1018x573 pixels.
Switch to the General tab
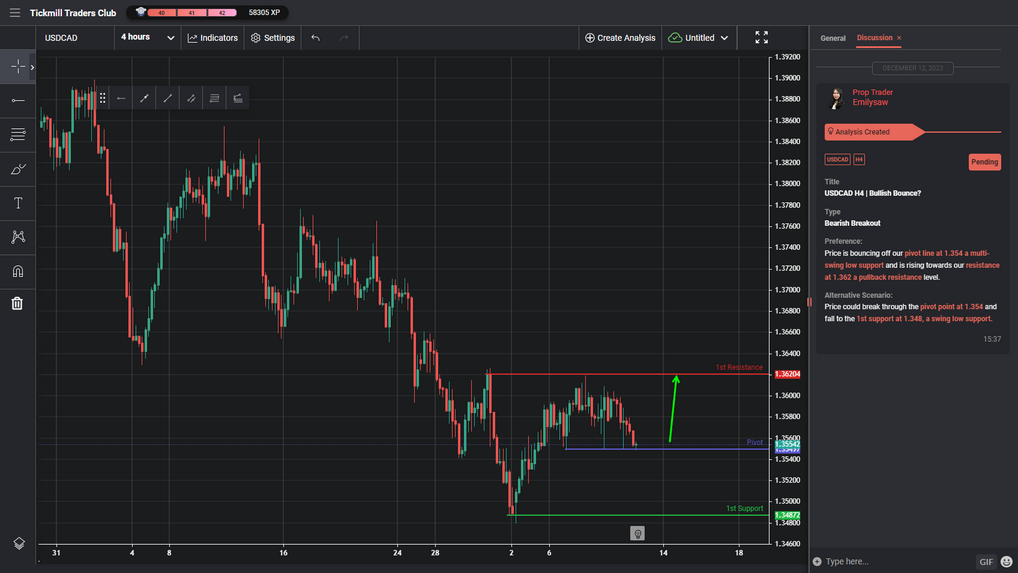[832, 38]
